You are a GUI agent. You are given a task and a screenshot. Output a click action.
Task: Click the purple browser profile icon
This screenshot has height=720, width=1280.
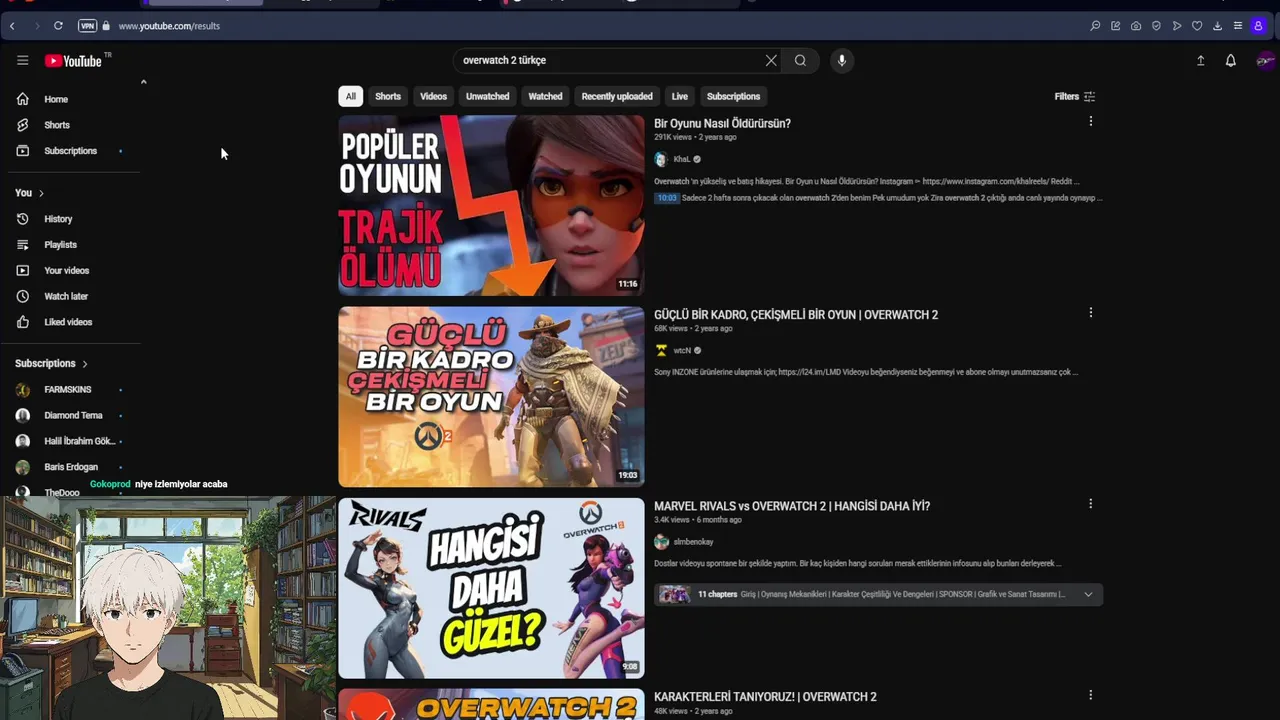tap(1258, 26)
